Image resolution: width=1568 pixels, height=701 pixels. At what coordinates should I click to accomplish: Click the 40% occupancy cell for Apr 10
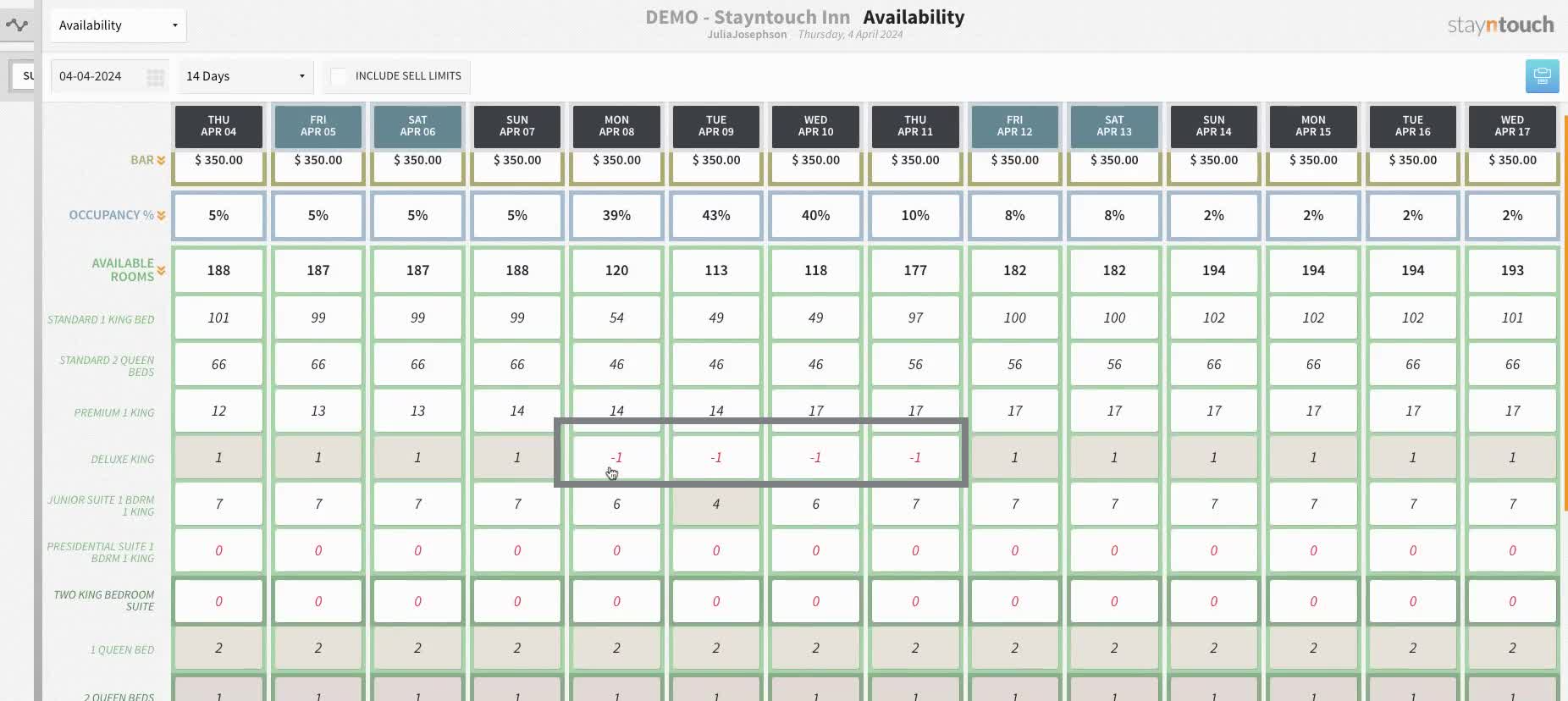(x=815, y=215)
